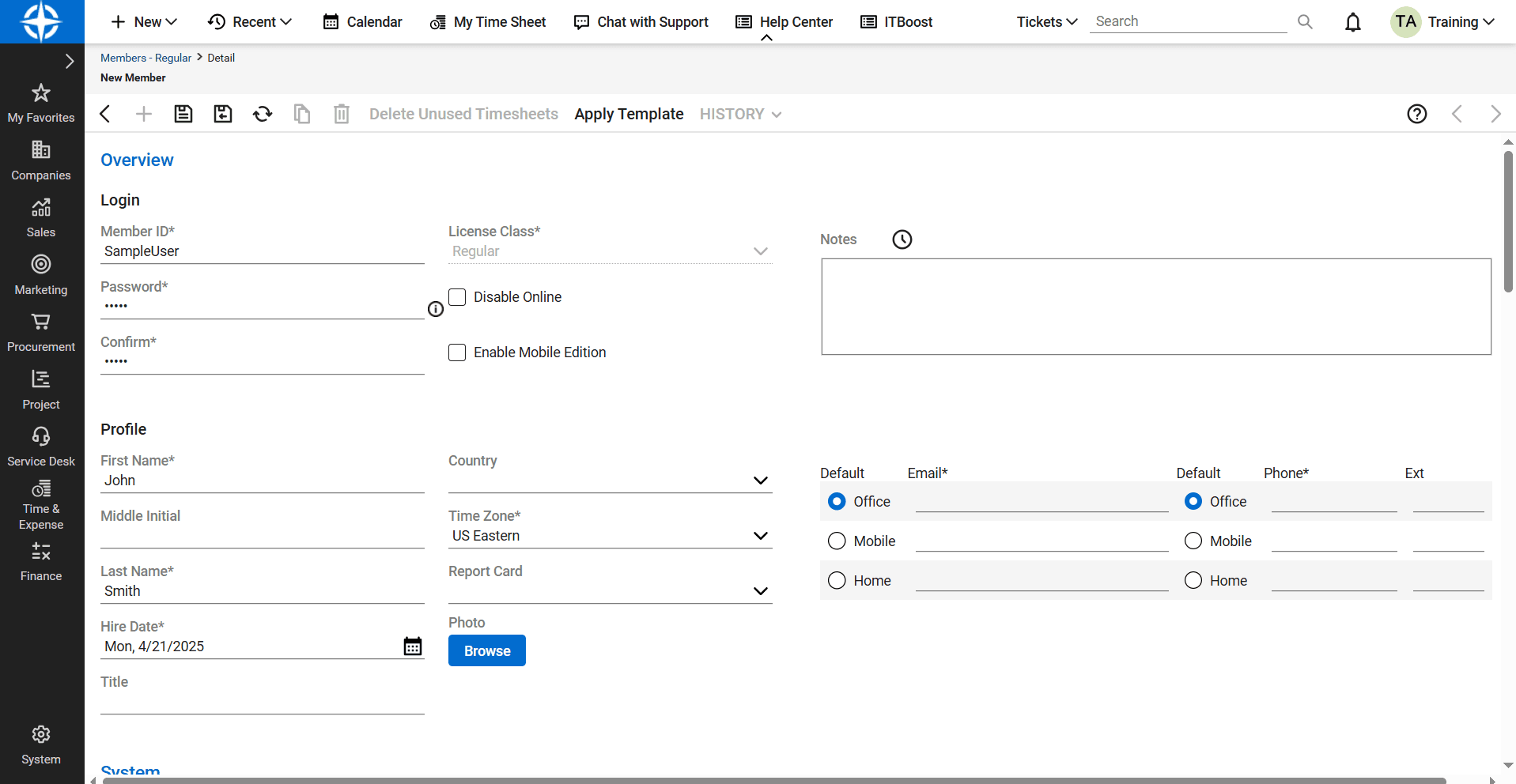
Task: Open the Hire Date calendar picker
Action: [x=413, y=646]
